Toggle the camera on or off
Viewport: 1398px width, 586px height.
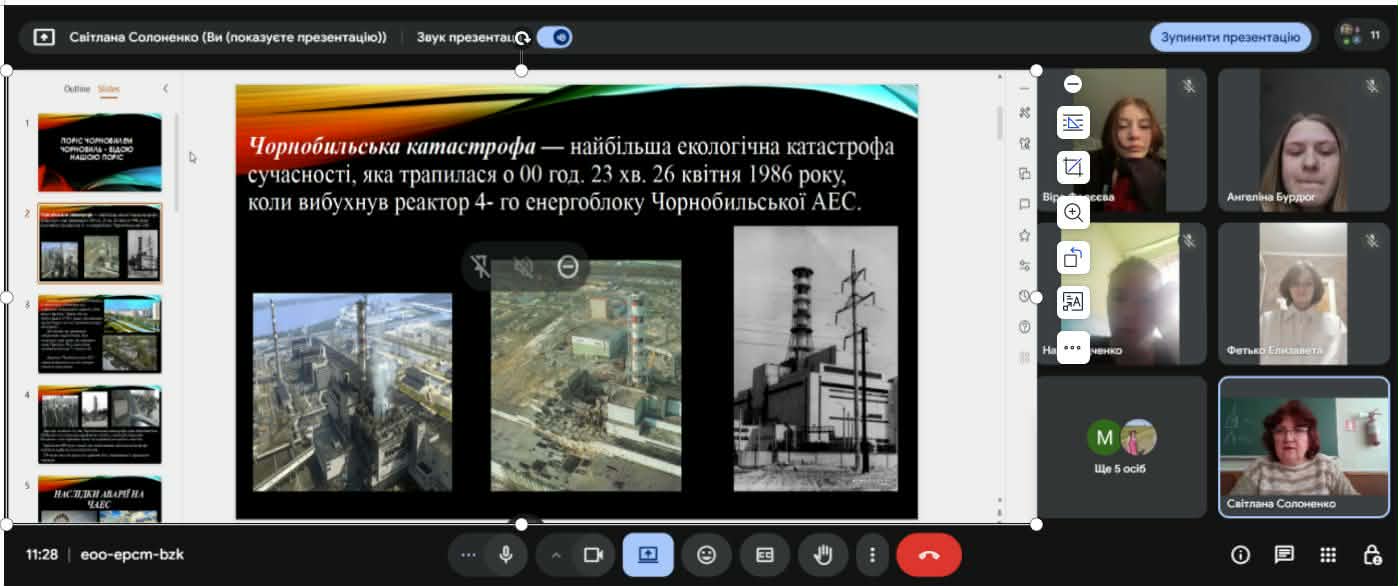coord(593,555)
